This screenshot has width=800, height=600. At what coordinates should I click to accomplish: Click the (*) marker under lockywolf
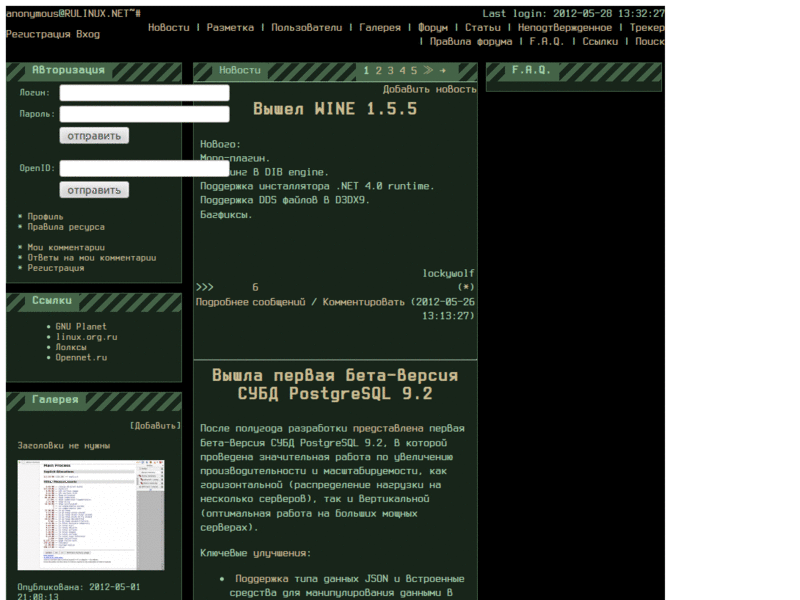pyautogui.click(x=466, y=287)
